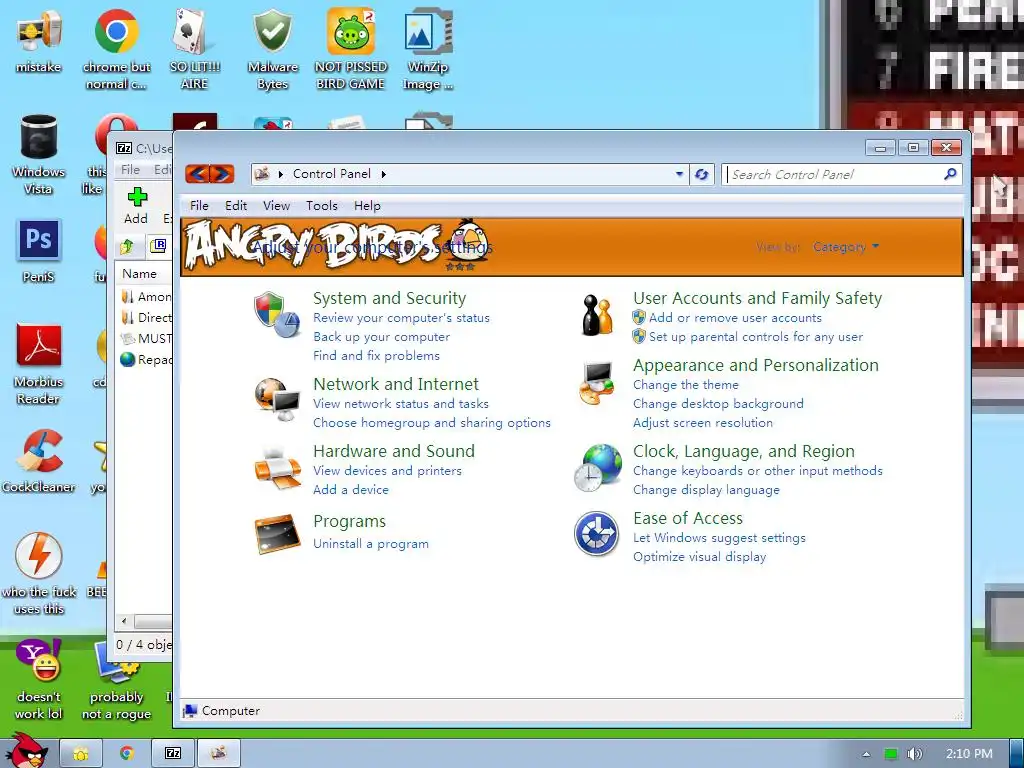Open the File menu in 7-Zip window
Screen dimensions: 1024x768
130,170
